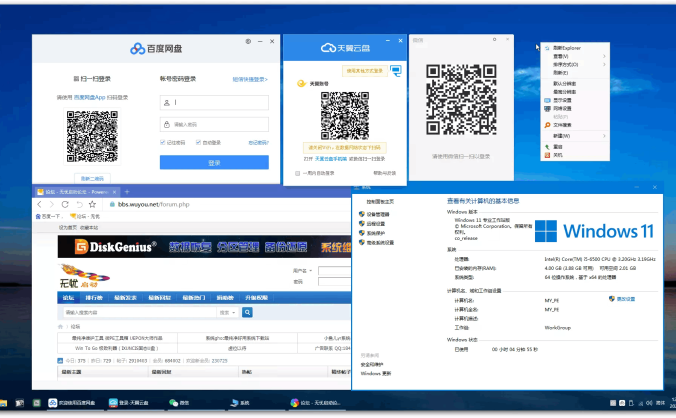Screen dimensions: 676x418
Task: Bookmark page with the star icon
Action: [x=92, y=204]
